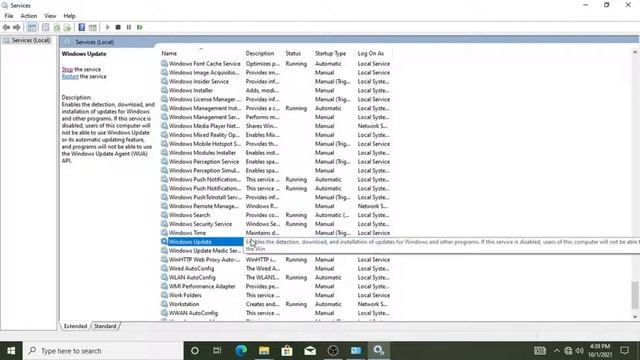
Task: Open Microsoft Store from the taskbar
Action: pyautogui.click(x=287, y=351)
